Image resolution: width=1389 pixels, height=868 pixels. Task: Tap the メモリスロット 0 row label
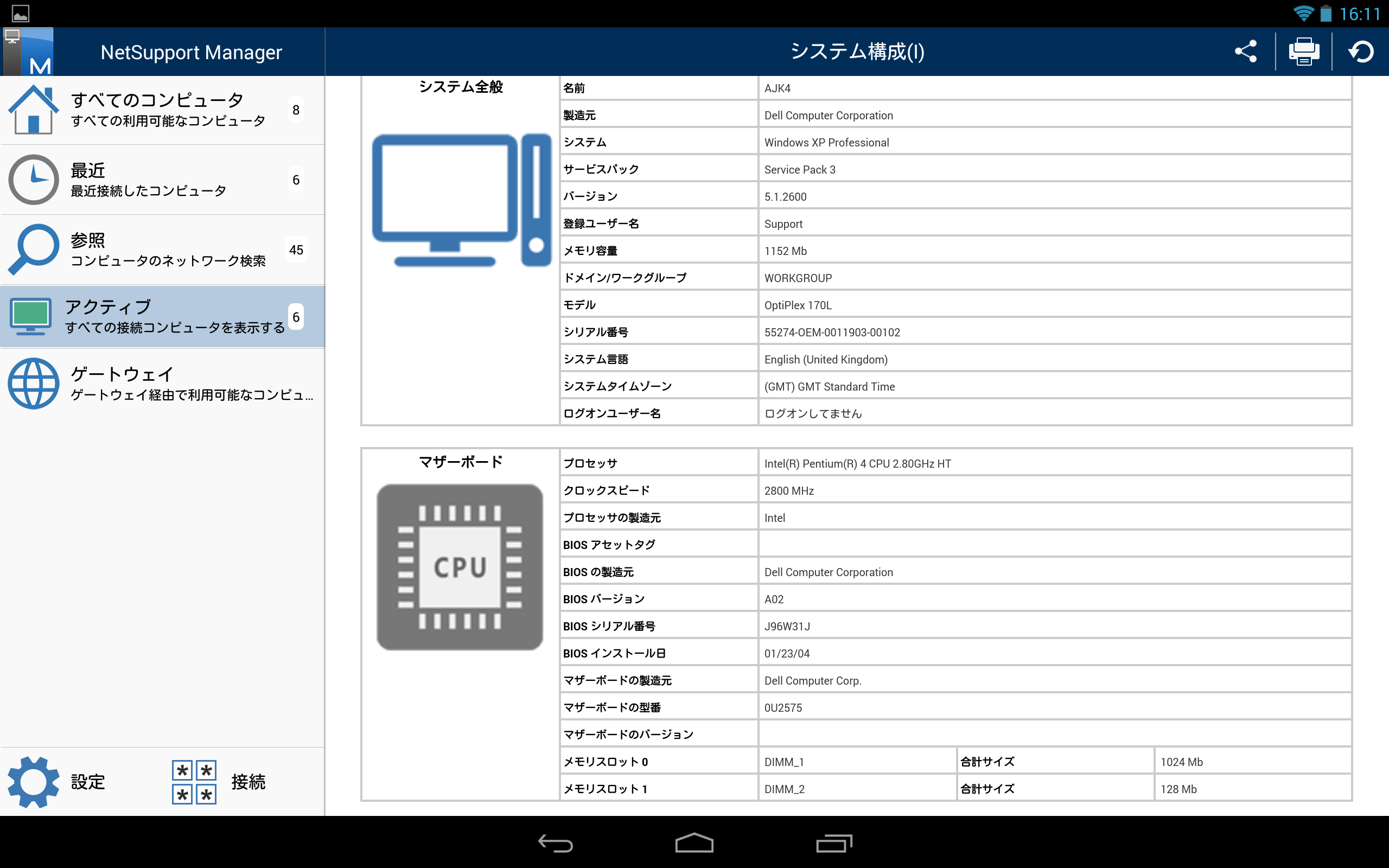pyautogui.click(x=606, y=762)
